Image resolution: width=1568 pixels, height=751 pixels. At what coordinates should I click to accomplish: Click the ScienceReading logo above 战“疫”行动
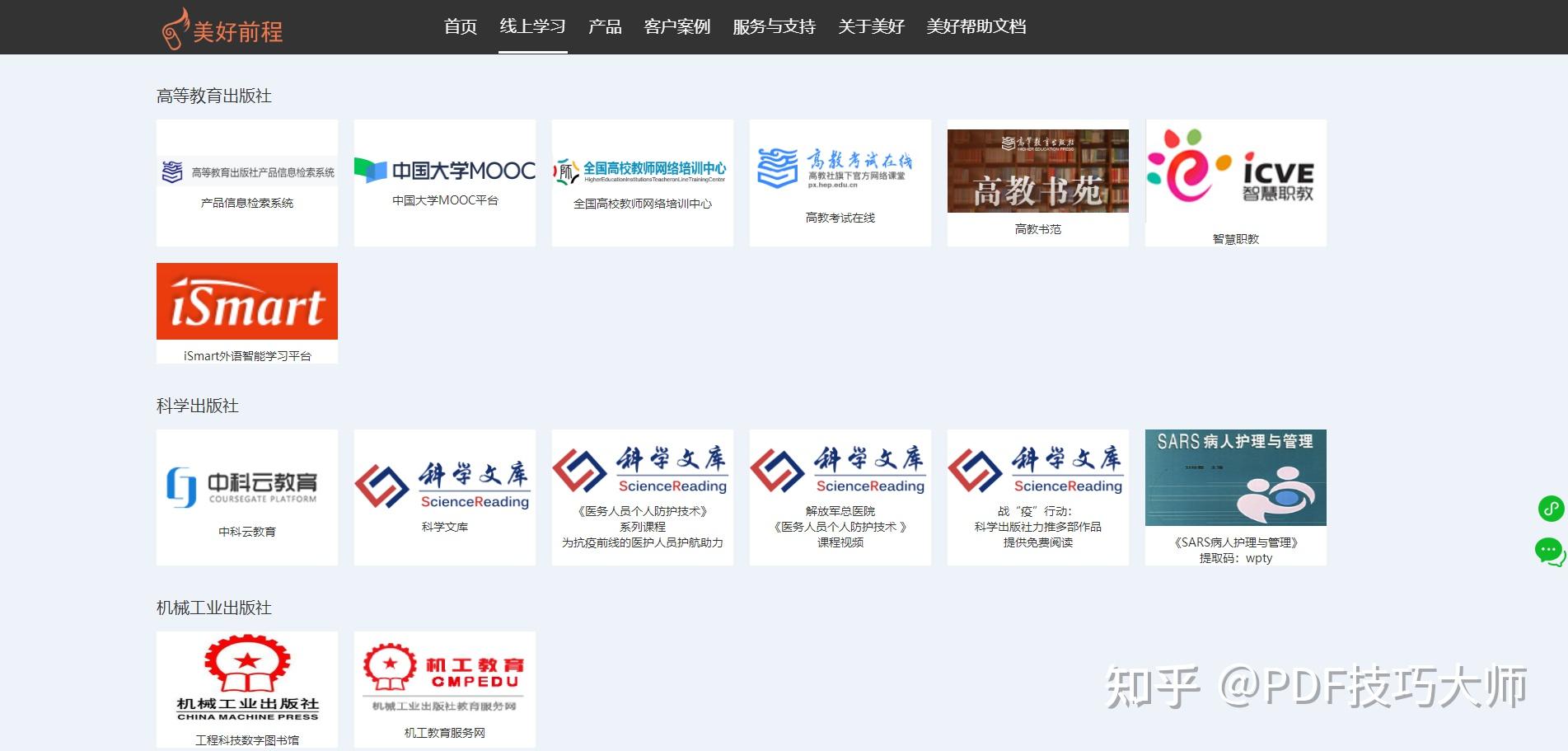[1038, 470]
